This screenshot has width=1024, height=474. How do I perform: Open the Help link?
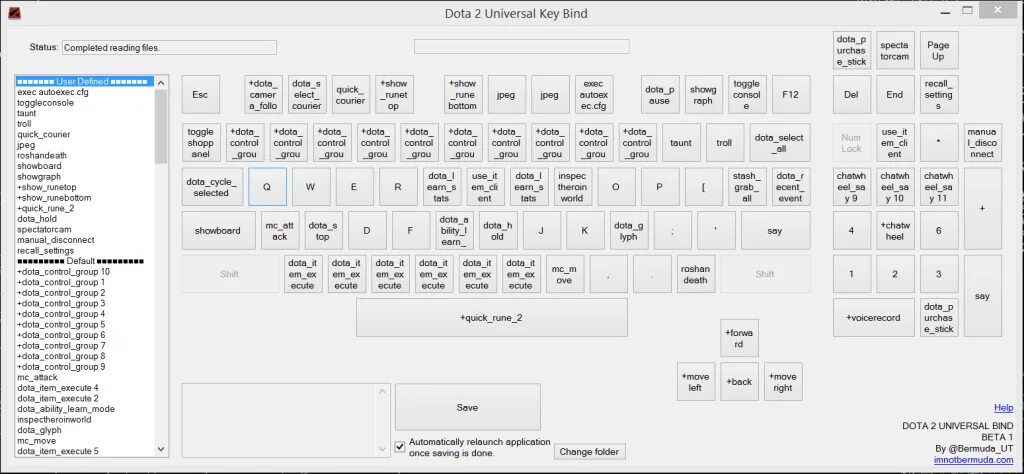pyautogui.click(x=1004, y=407)
